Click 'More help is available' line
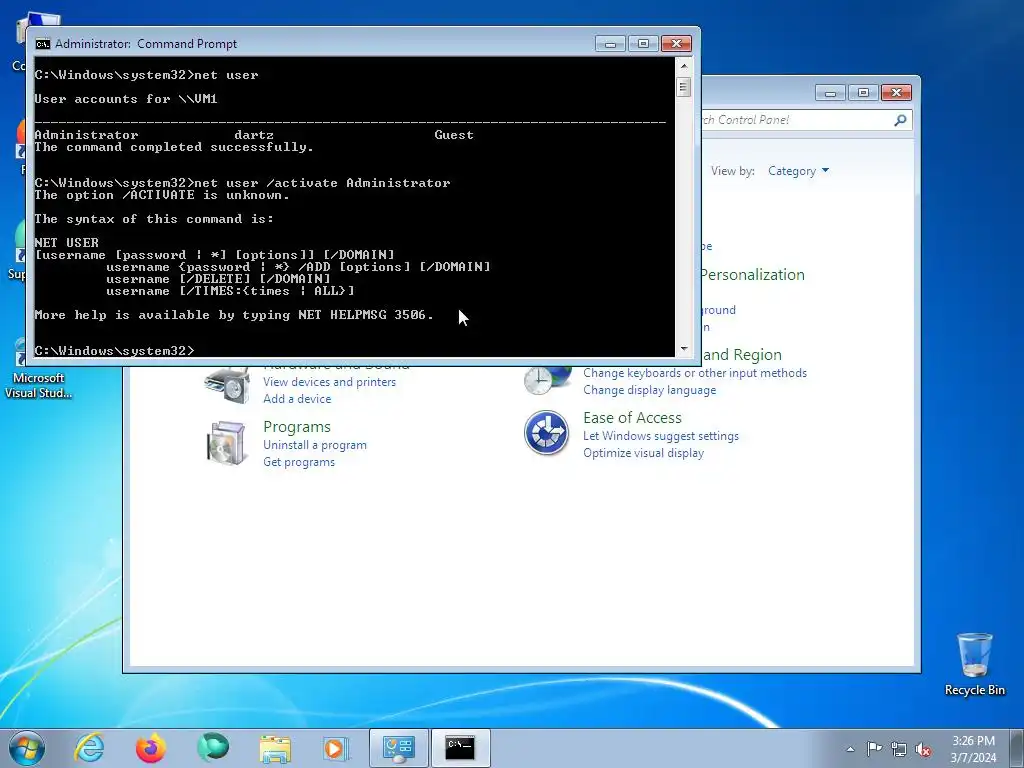 (234, 315)
